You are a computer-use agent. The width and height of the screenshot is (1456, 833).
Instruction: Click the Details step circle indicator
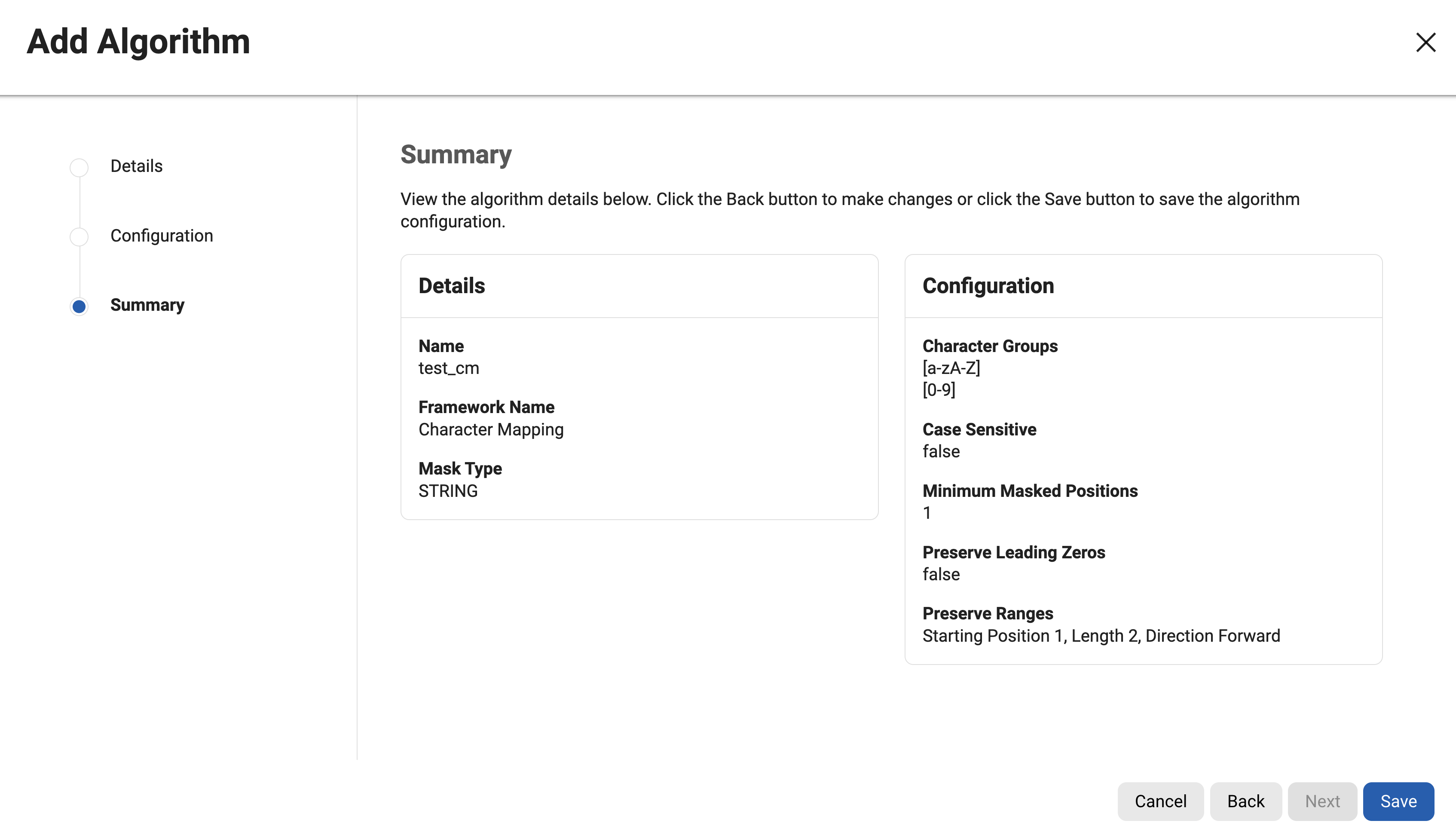[x=79, y=167]
